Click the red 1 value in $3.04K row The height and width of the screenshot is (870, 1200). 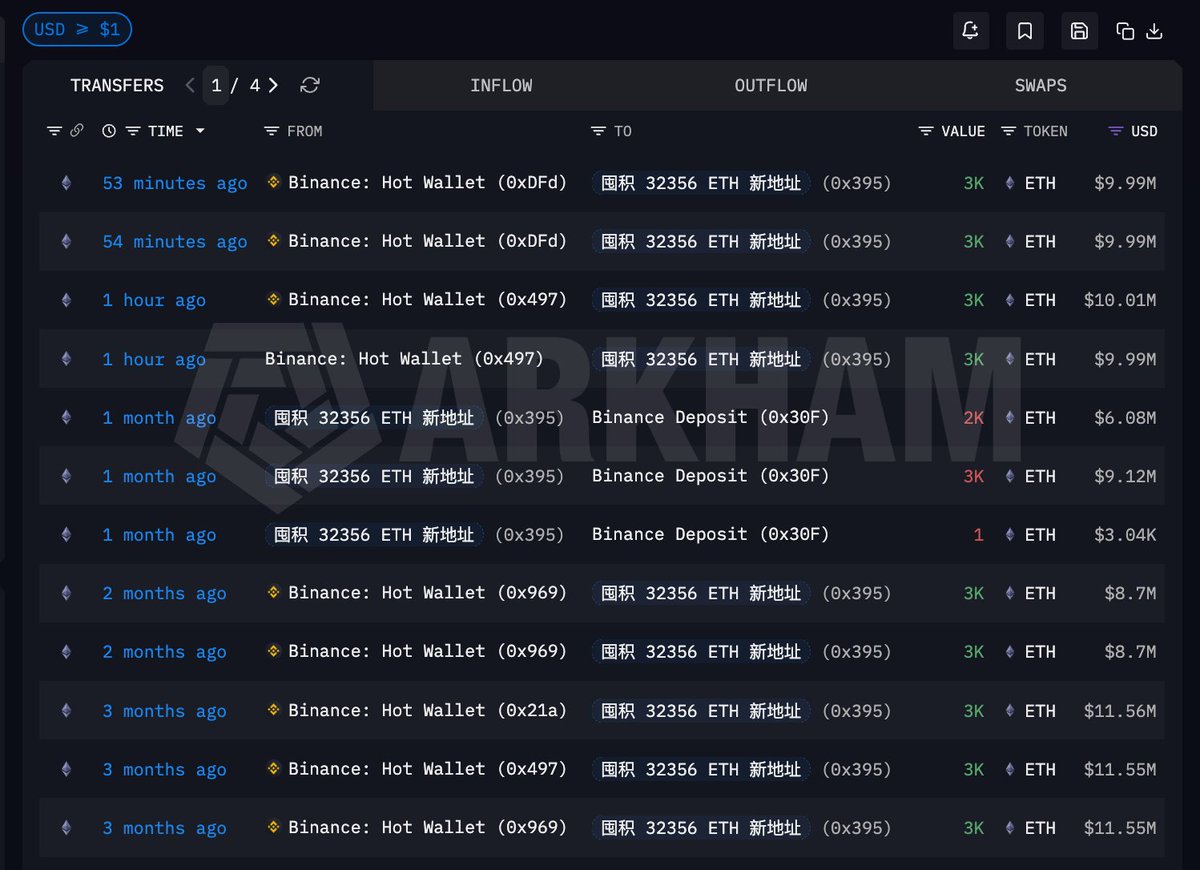pyautogui.click(x=979, y=535)
